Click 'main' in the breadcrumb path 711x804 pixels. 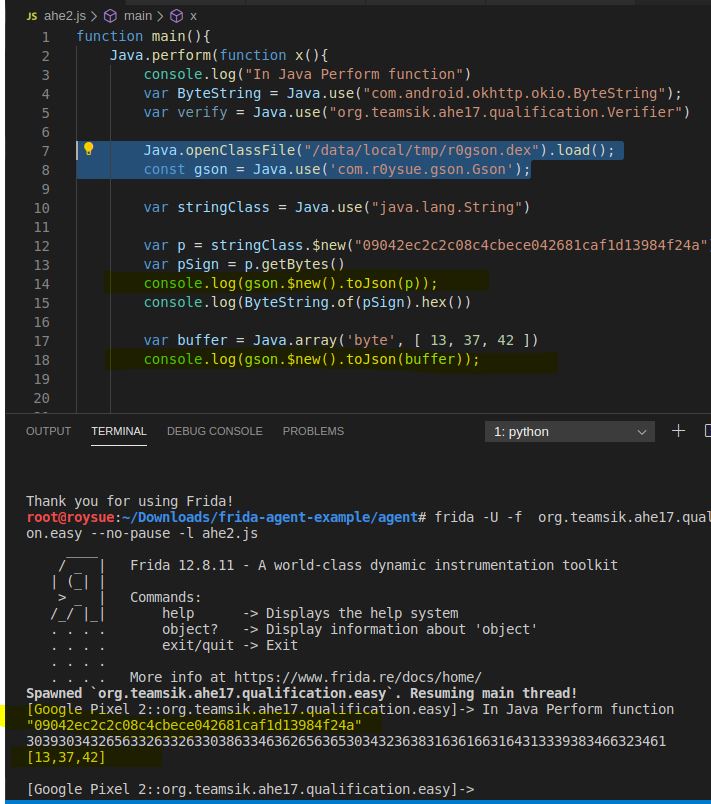click(138, 16)
